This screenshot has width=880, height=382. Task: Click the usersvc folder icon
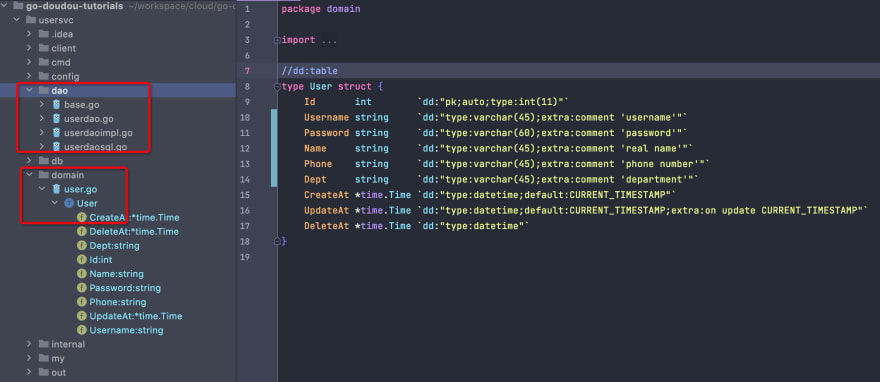(x=31, y=20)
